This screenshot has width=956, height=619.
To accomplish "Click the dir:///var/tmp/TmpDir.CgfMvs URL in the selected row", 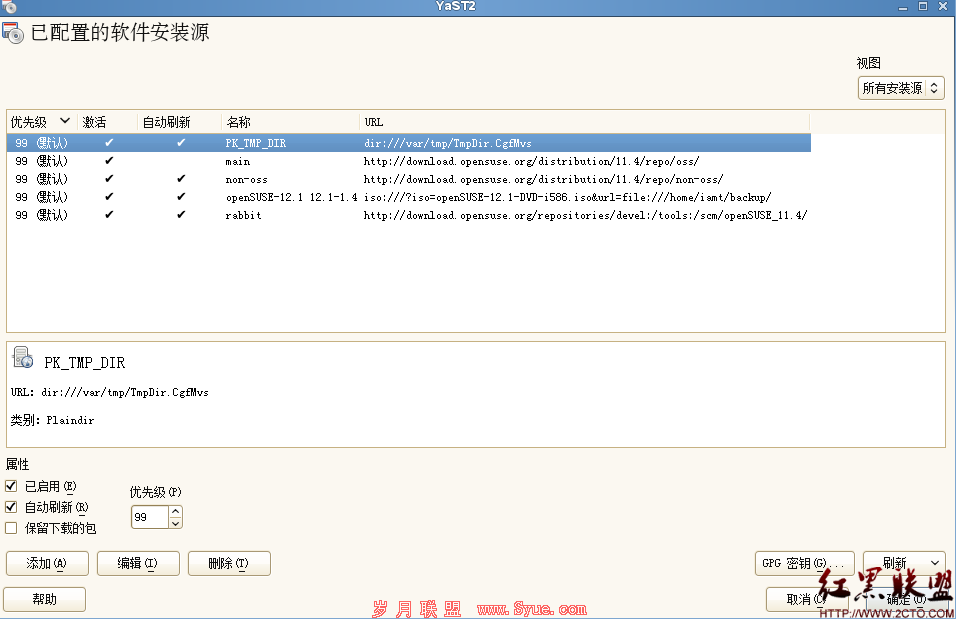I will coord(448,143).
